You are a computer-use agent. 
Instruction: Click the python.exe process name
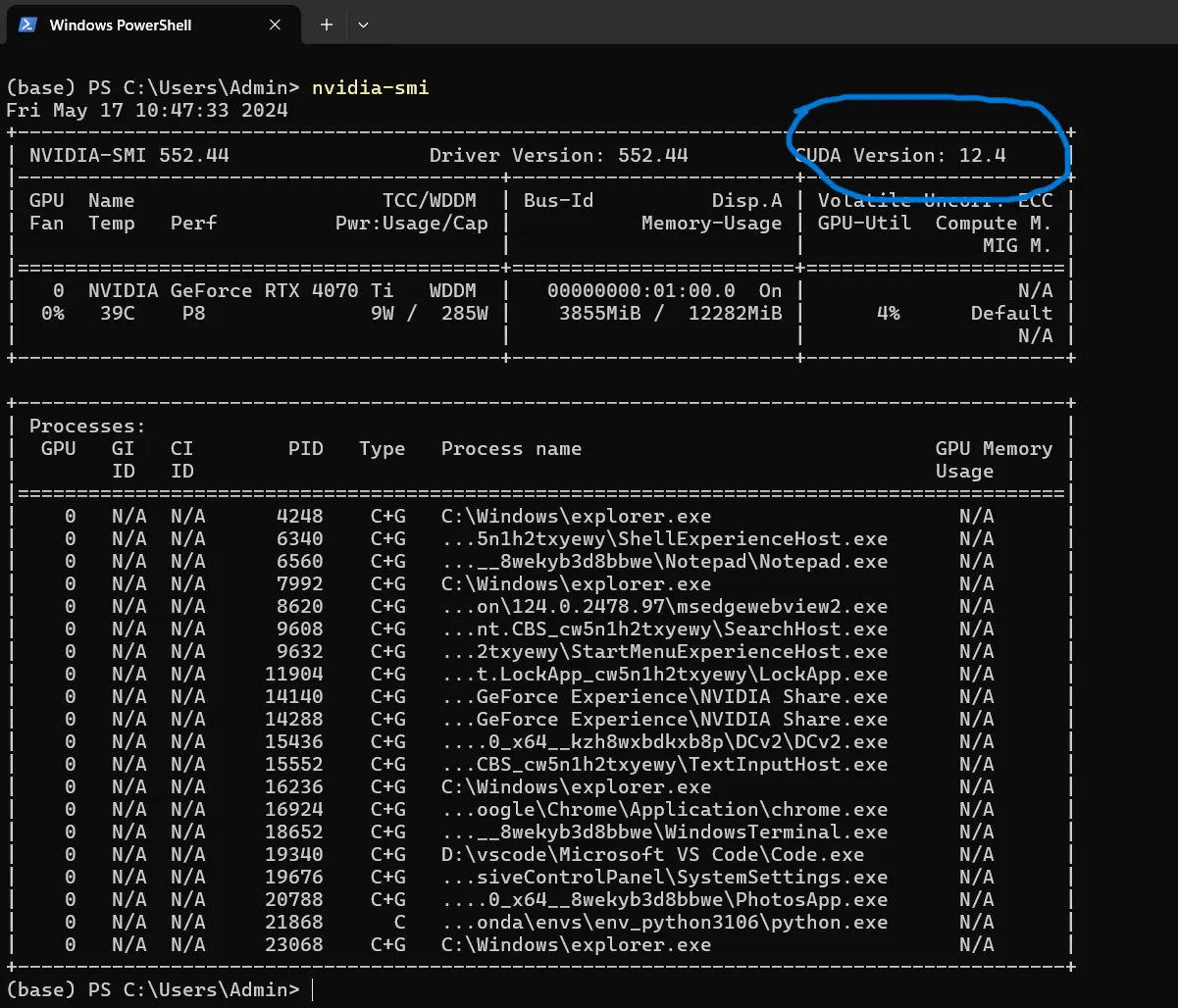pyautogui.click(x=665, y=922)
